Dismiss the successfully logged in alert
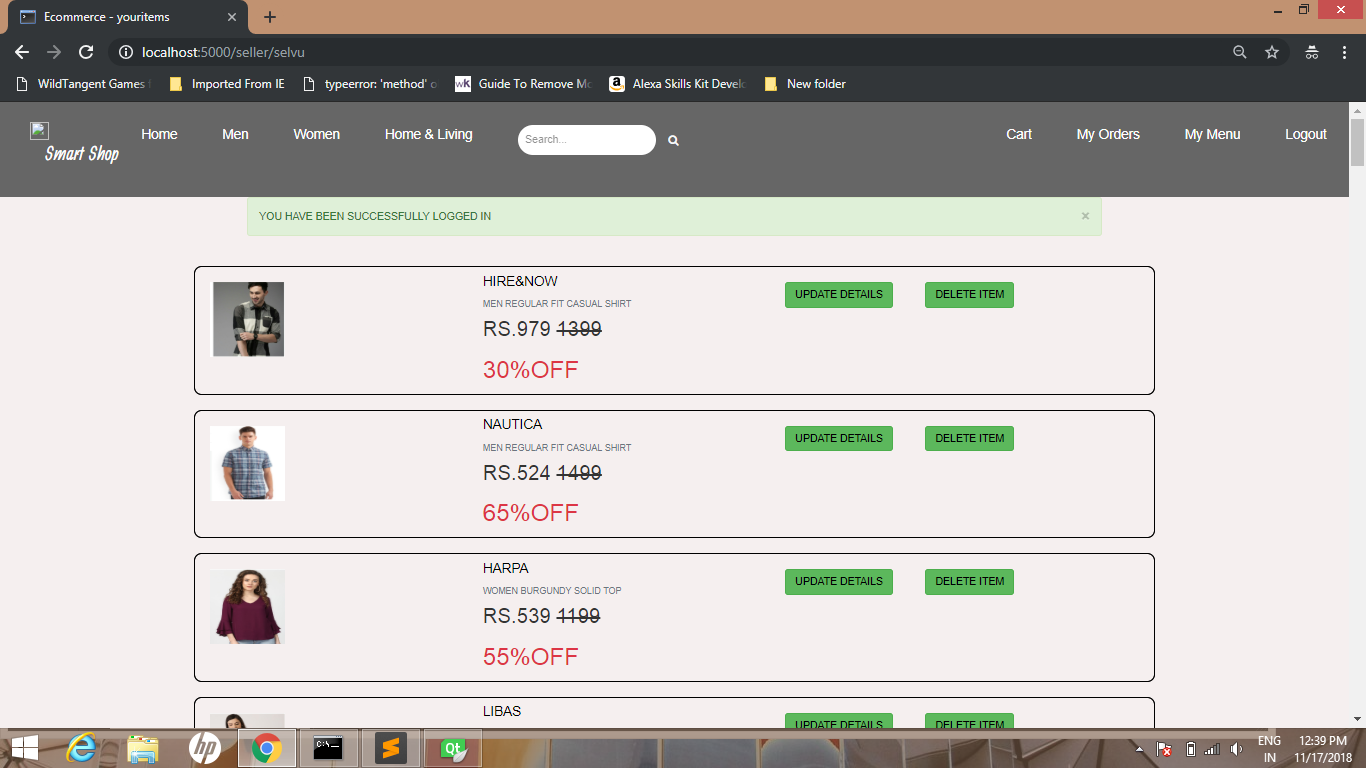This screenshot has width=1366, height=768. pyautogui.click(x=1085, y=216)
